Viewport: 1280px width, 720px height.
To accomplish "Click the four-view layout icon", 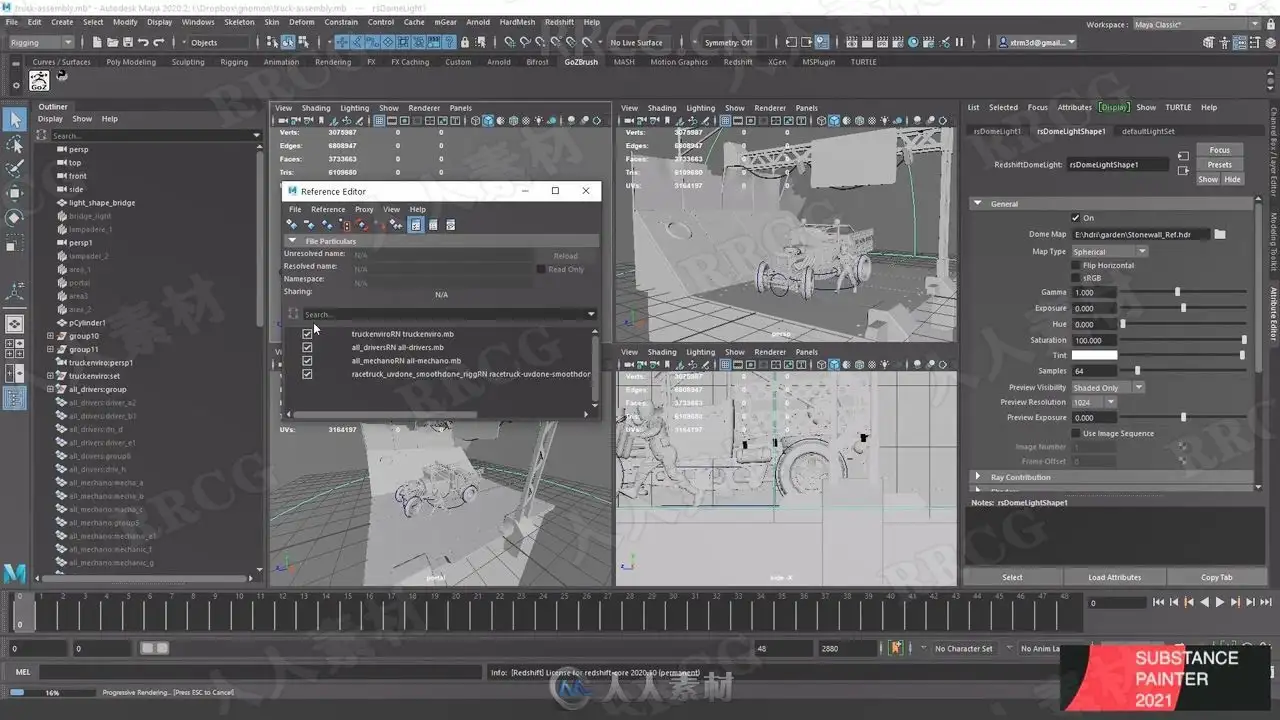I will 15,348.
